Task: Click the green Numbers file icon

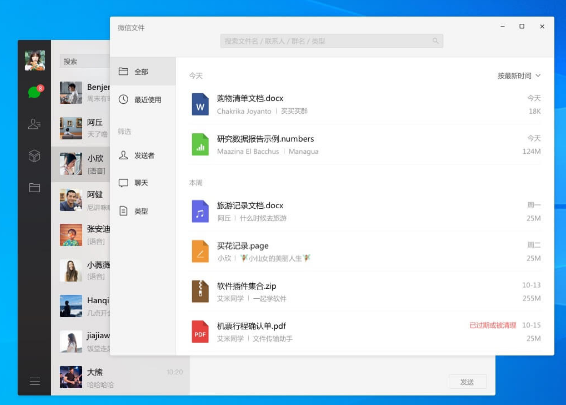Action: pos(200,144)
